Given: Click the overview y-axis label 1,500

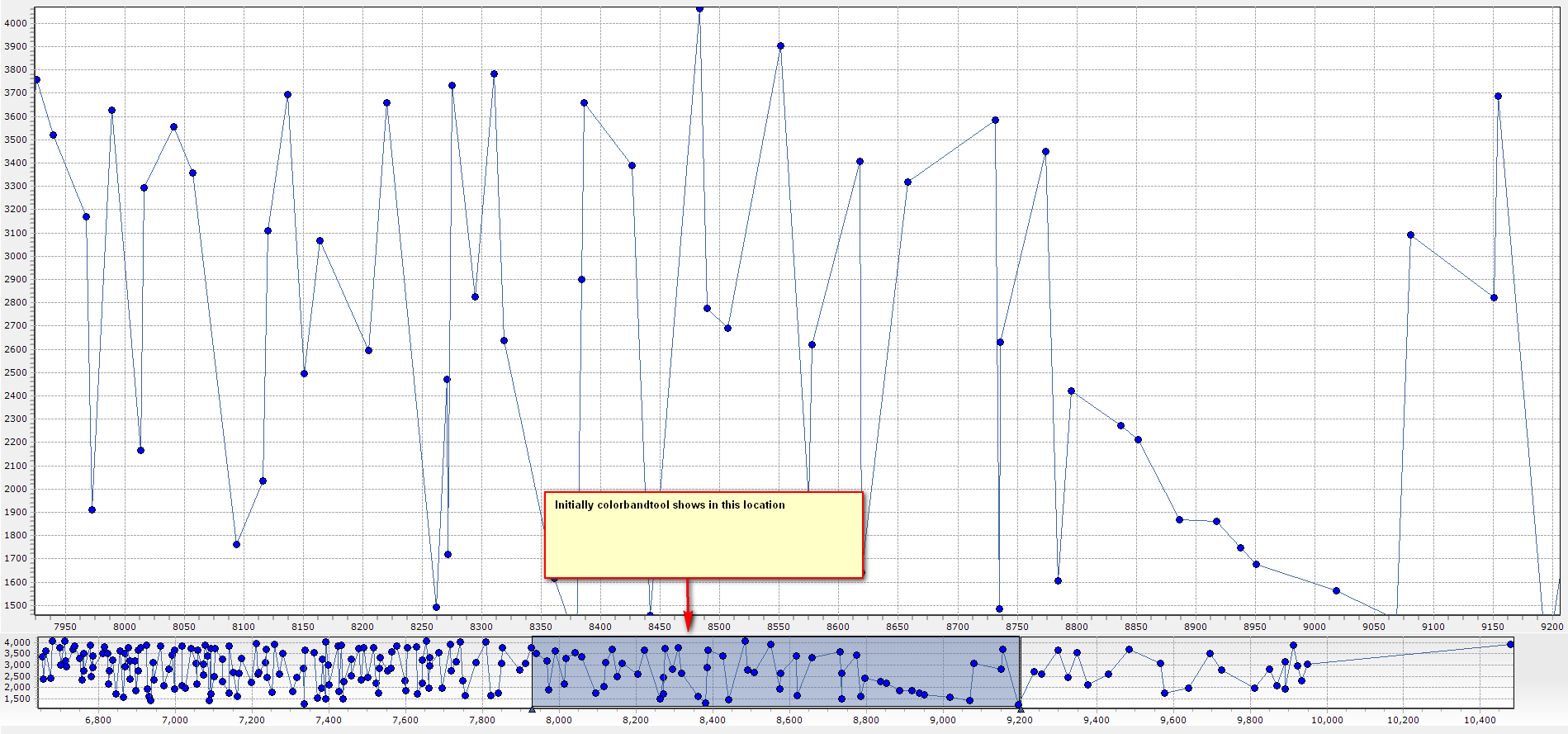Looking at the screenshot, I should (17, 698).
